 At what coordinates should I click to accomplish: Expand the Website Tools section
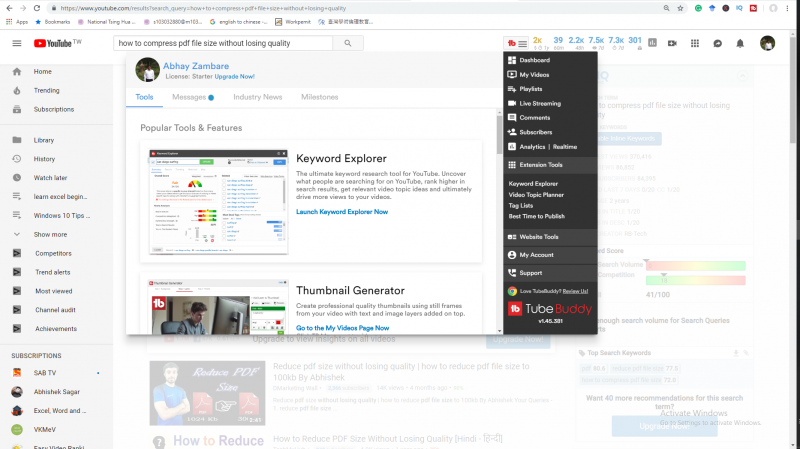(538, 237)
